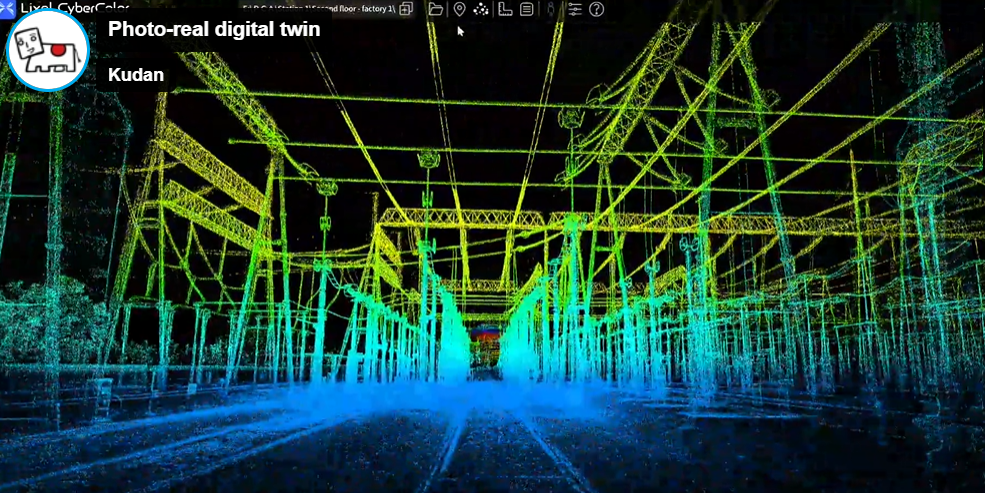Open the 'Photo-real digital twin' video title

pyautogui.click(x=214, y=29)
